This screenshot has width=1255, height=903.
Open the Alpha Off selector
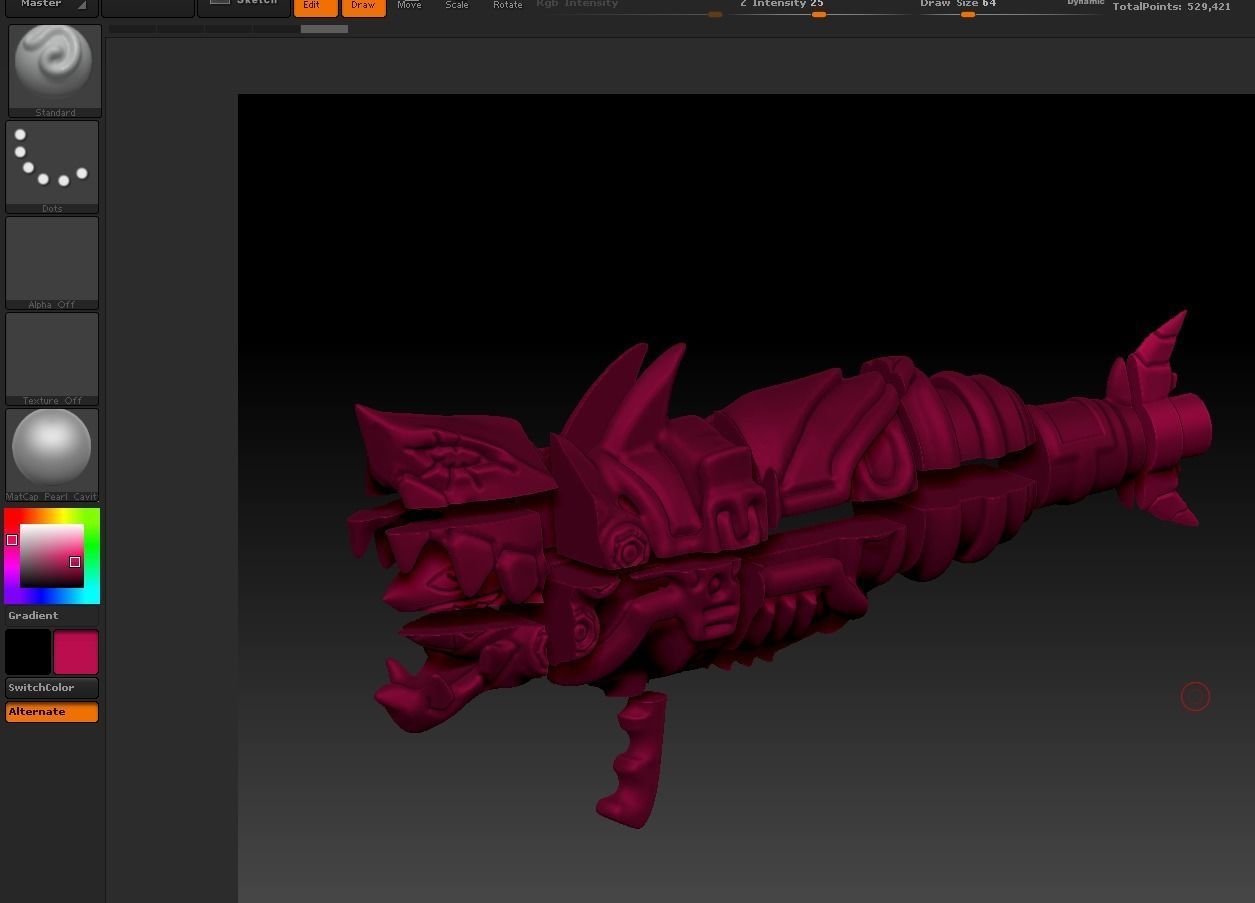[x=52, y=263]
